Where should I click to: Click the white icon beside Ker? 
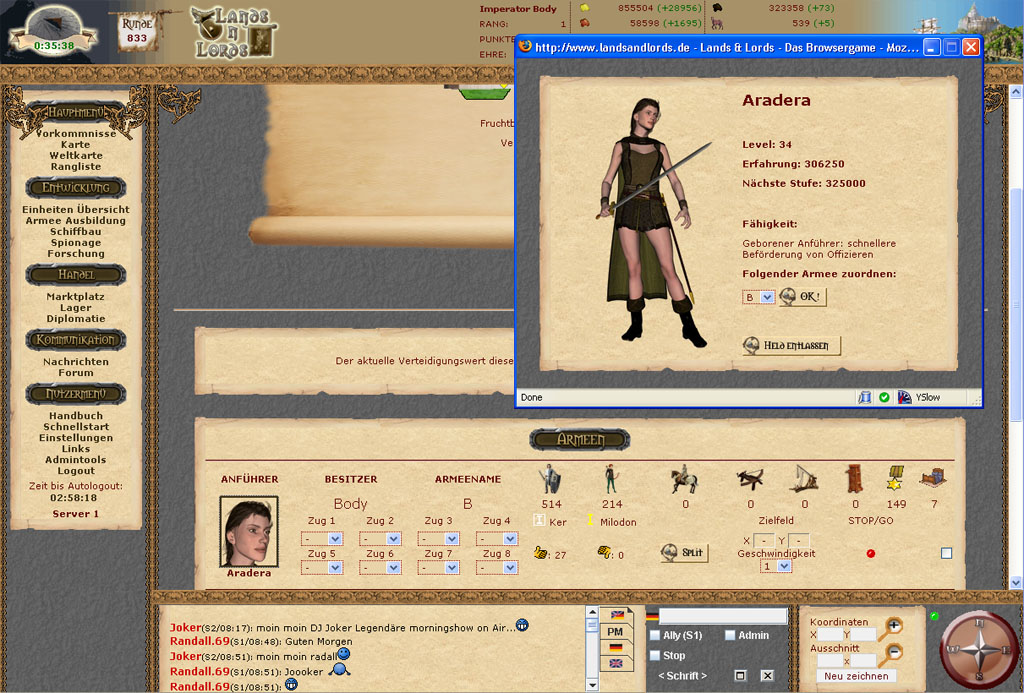coord(539,520)
